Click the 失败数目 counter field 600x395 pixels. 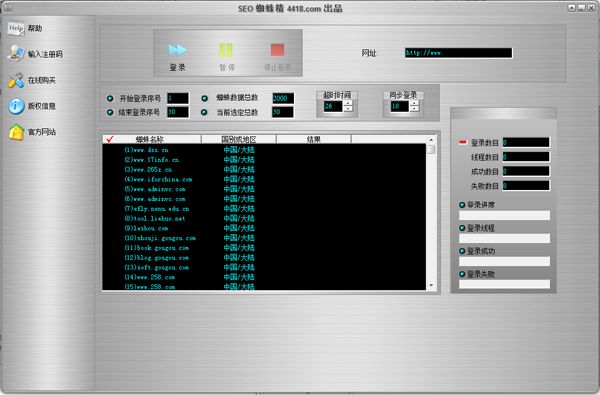(x=526, y=186)
